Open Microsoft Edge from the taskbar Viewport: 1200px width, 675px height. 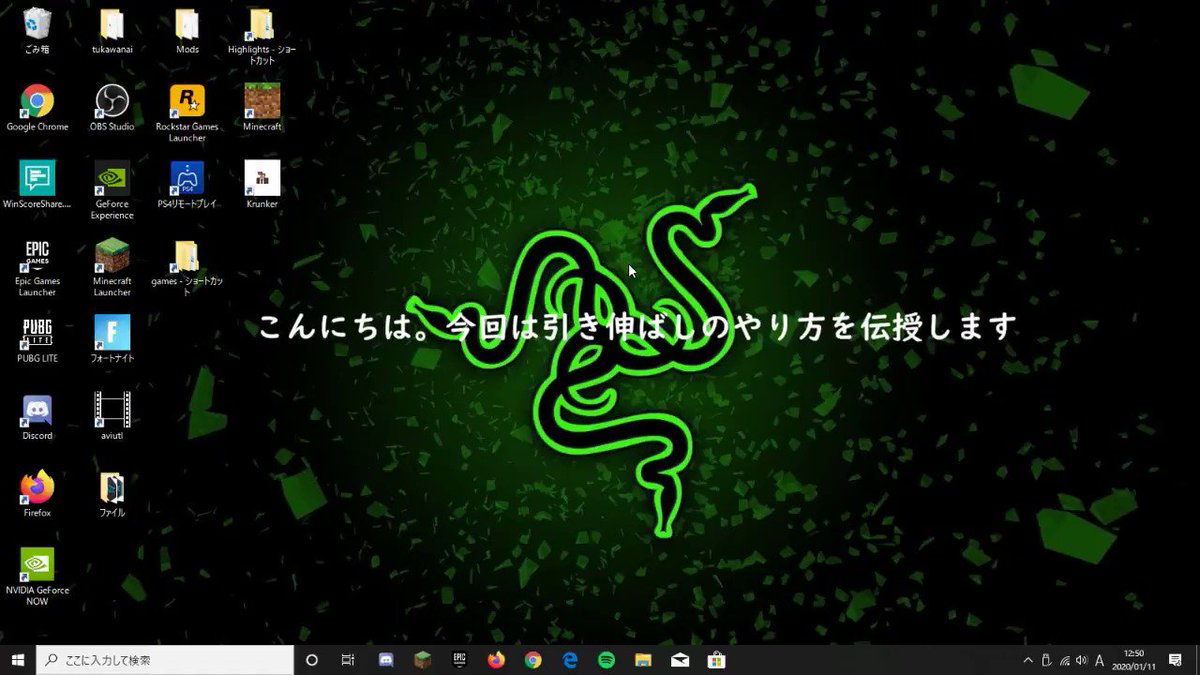click(x=570, y=660)
